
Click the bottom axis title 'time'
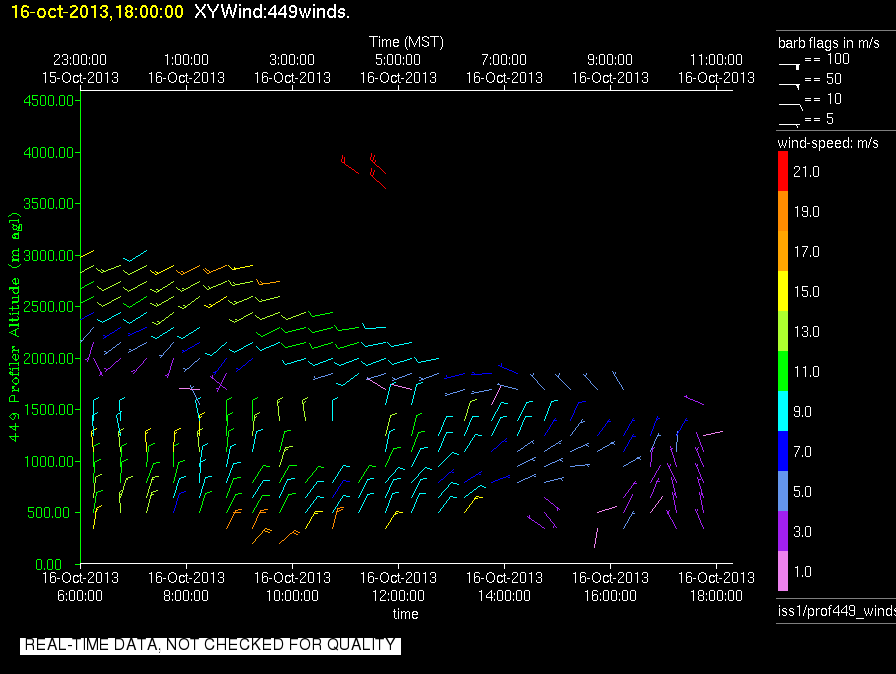(x=405, y=614)
